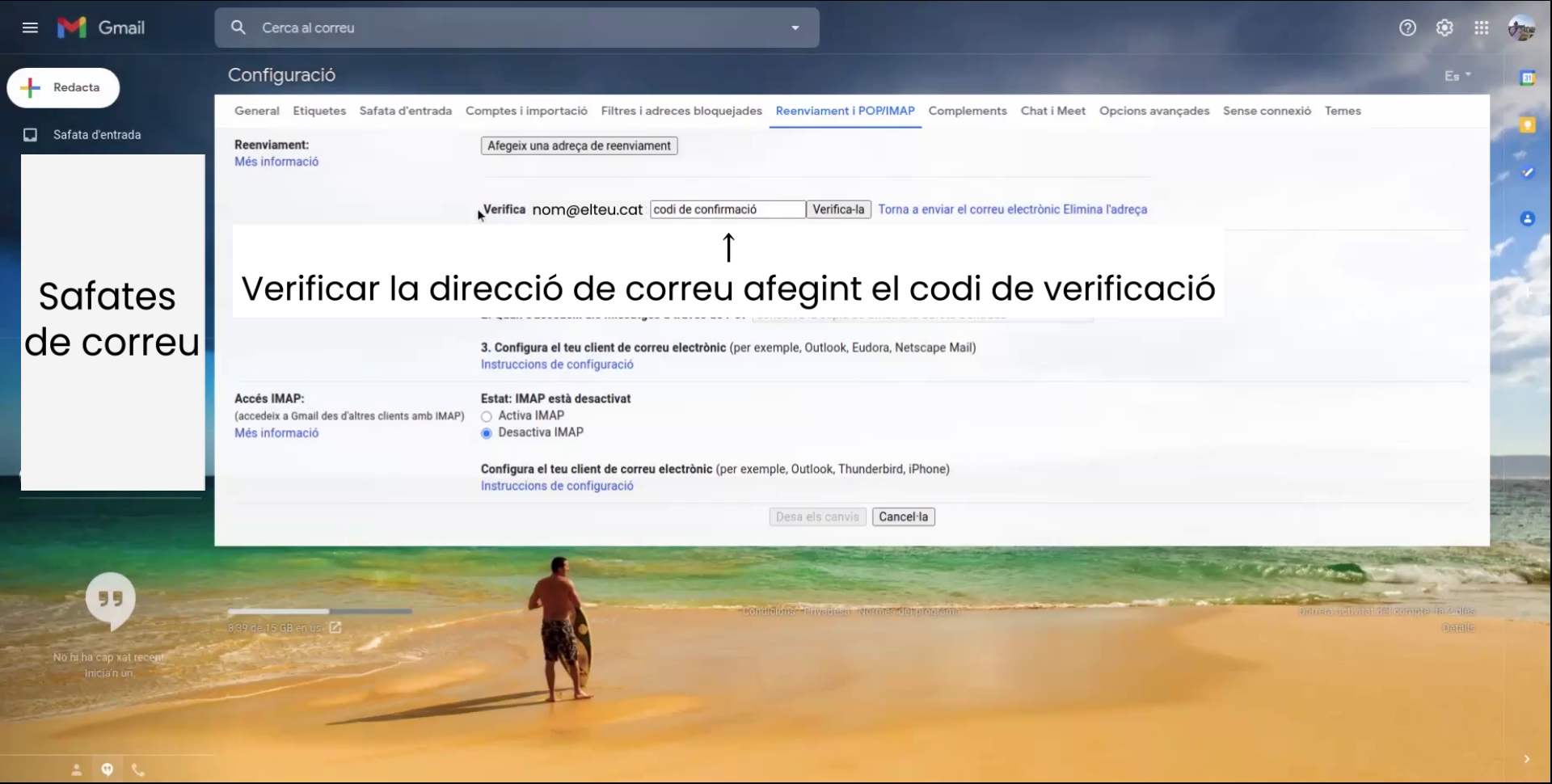Image resolution: width=1552 pixels, height=784 pixels.
Task: Select Desactiva IMAP radio button
Action: tap(486, 433)
